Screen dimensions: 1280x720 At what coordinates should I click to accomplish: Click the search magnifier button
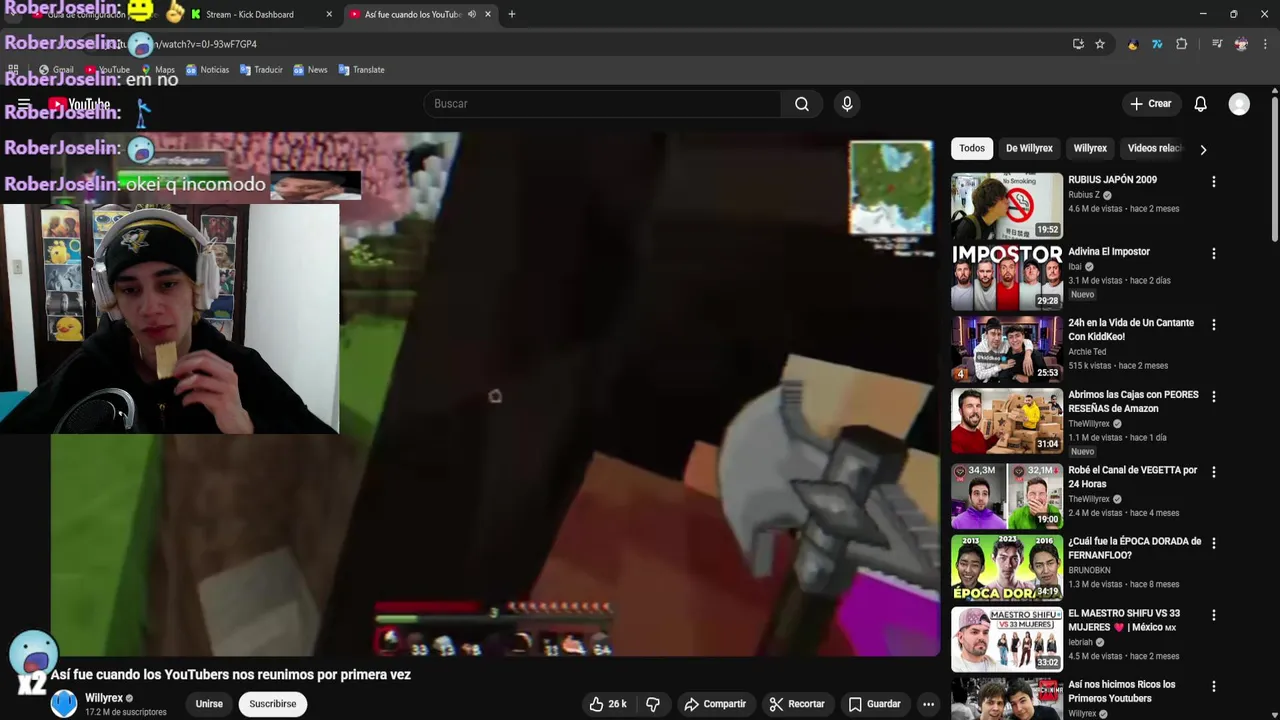coord(802,104)
